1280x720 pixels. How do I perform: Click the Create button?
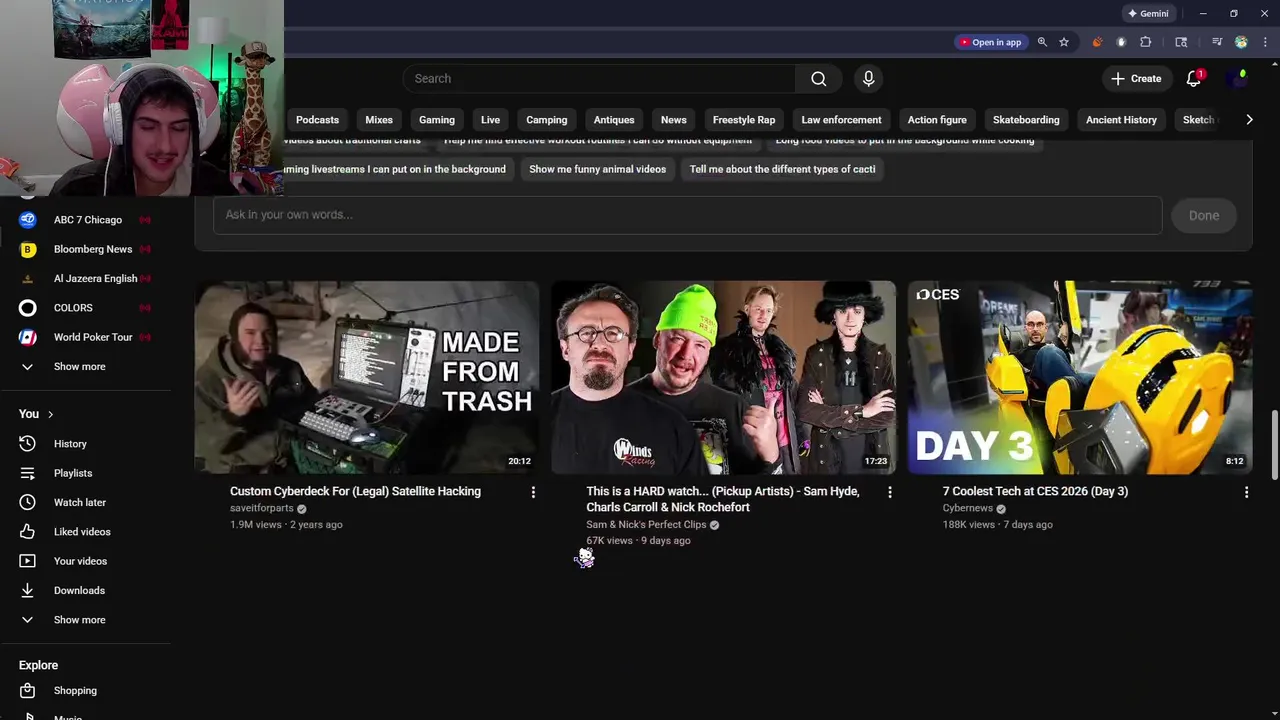[1136, 79]
